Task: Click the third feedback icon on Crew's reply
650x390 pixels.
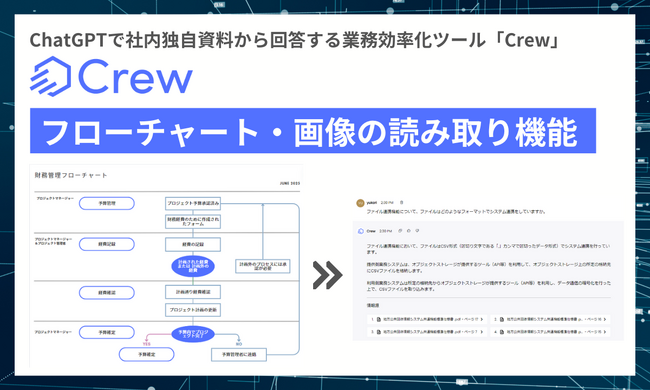Action: tap(417, 231)
